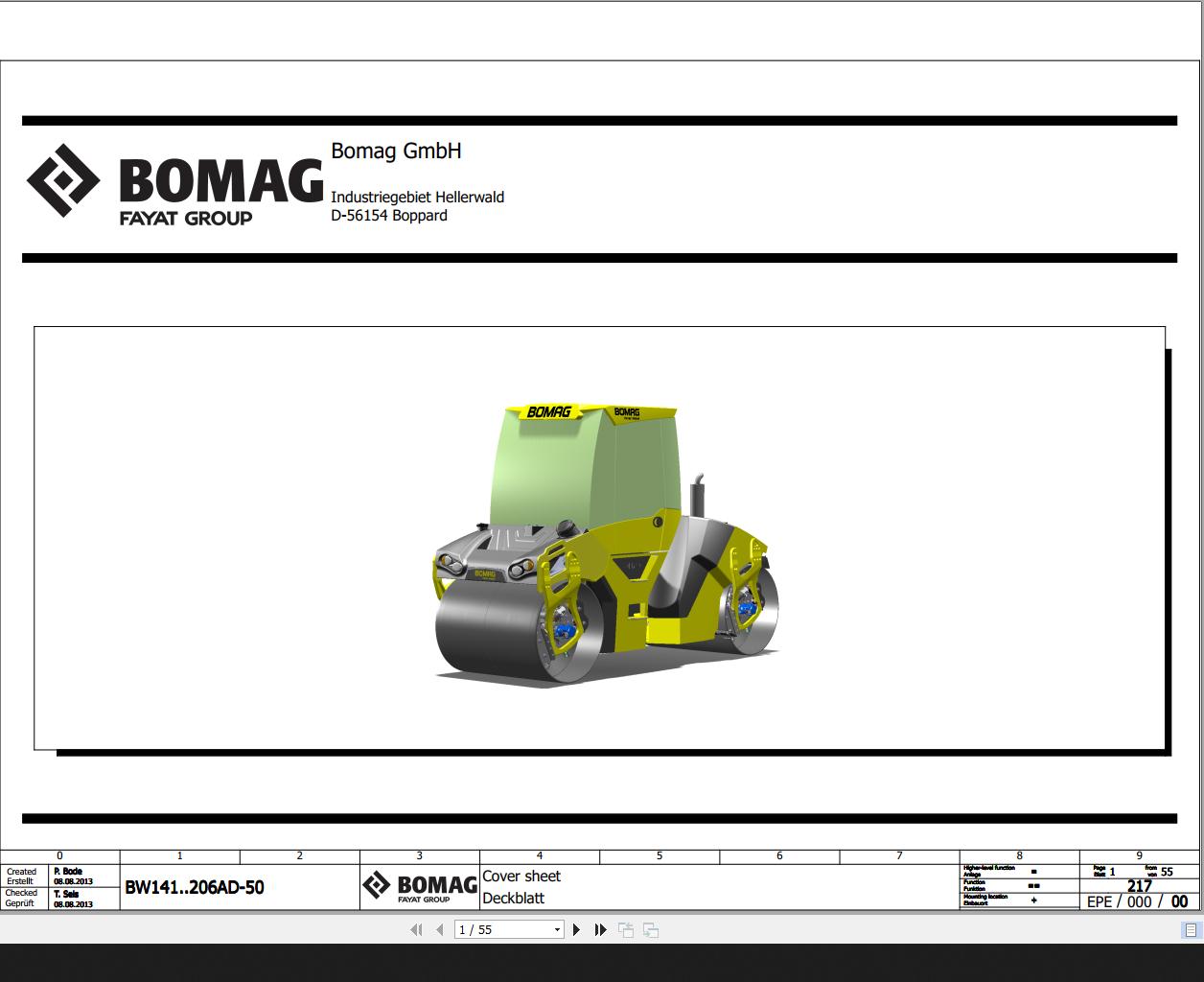Go to the next page
The height and width of the screenshot is (982, 1204).
tap(576, 929)
